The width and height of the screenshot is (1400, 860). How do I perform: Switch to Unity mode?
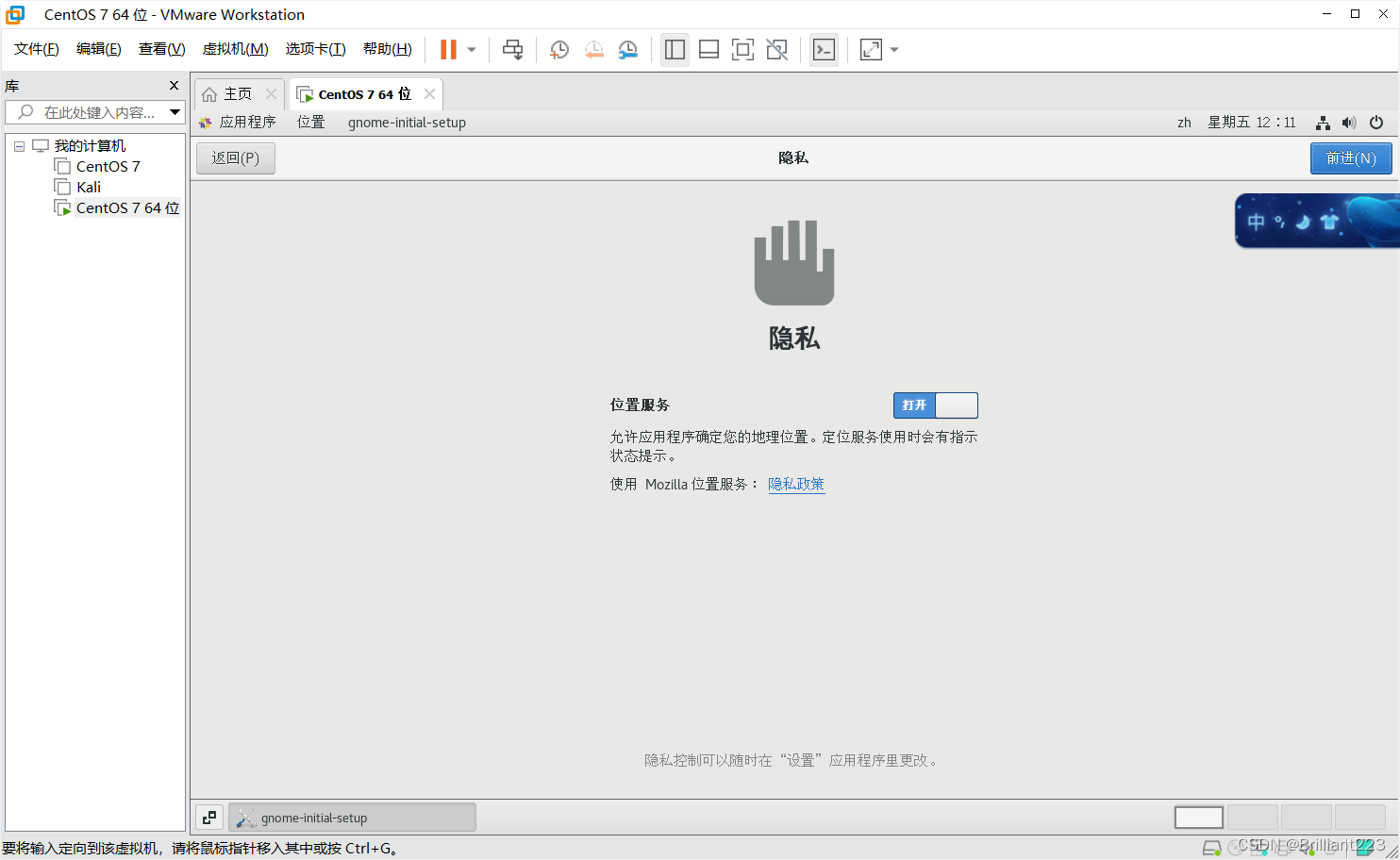[776, 50]
